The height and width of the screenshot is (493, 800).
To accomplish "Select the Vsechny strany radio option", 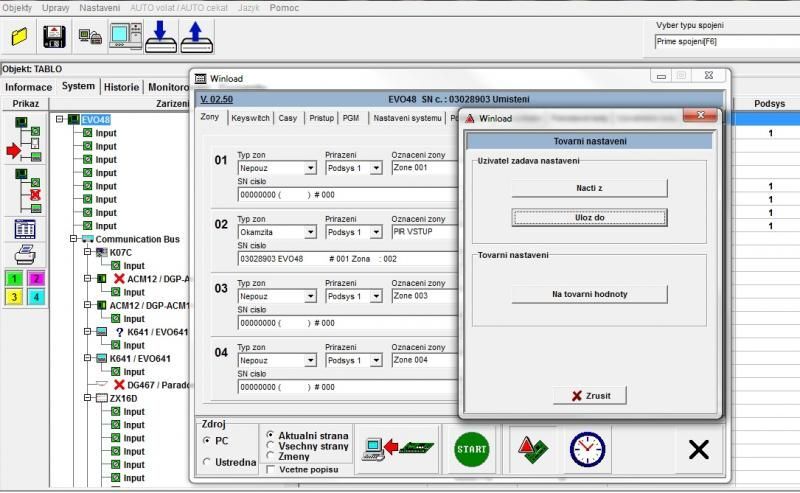I will tap(270, 446).
